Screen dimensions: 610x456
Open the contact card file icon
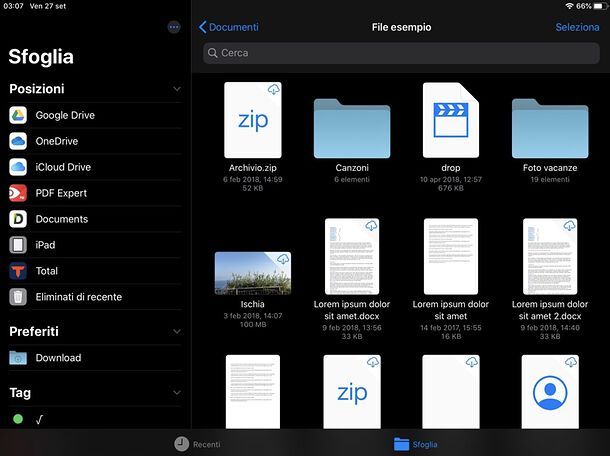point(550,392)
